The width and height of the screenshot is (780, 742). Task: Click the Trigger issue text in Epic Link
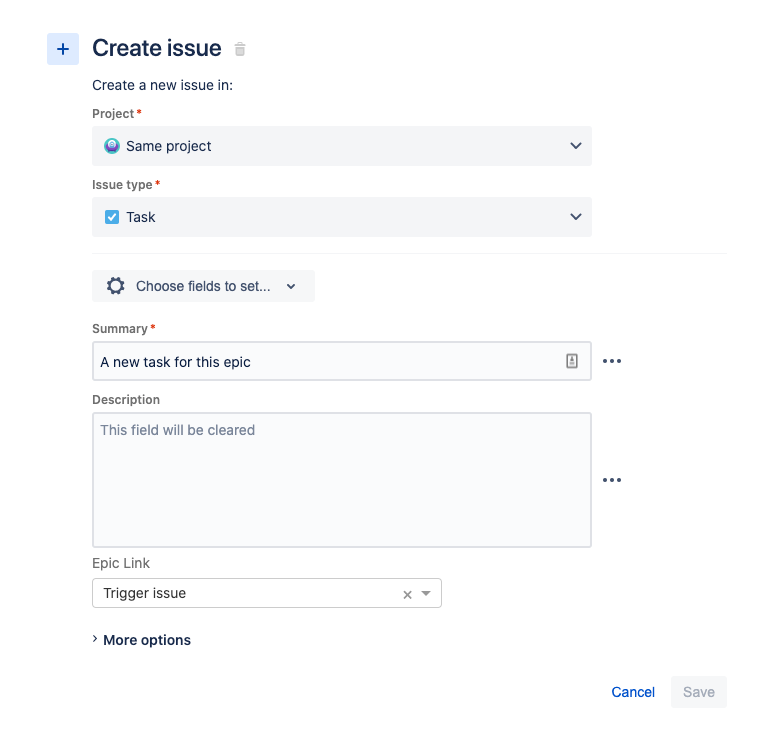[145, 593]
